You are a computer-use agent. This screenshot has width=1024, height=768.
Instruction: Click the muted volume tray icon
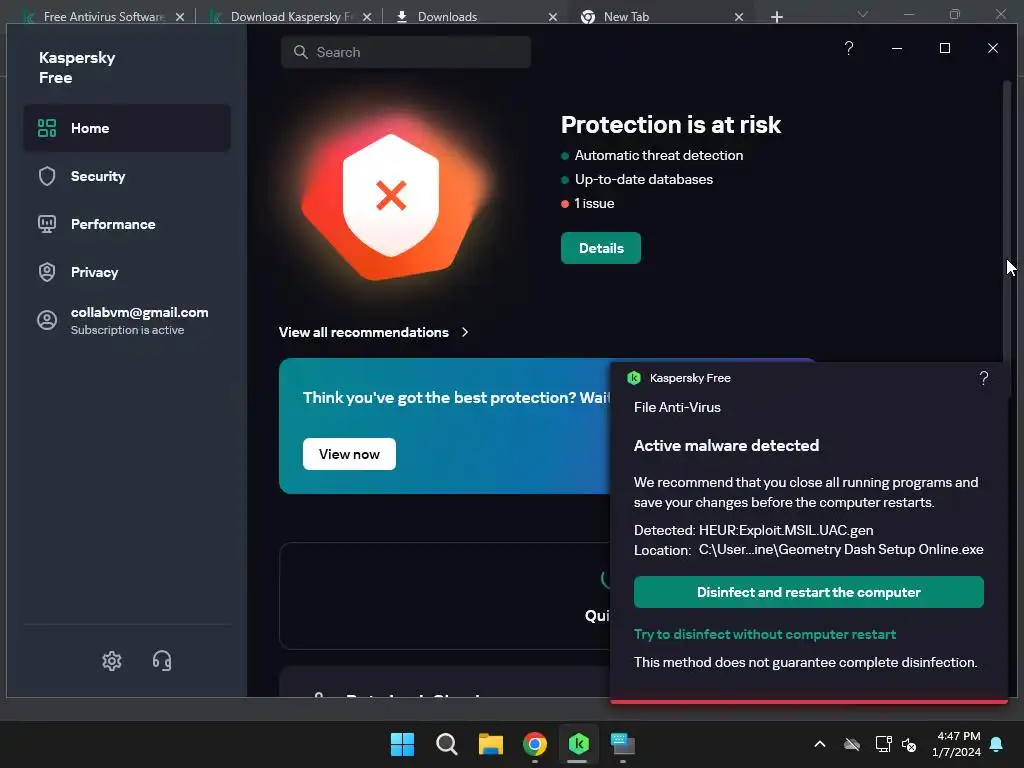point(908,744)
